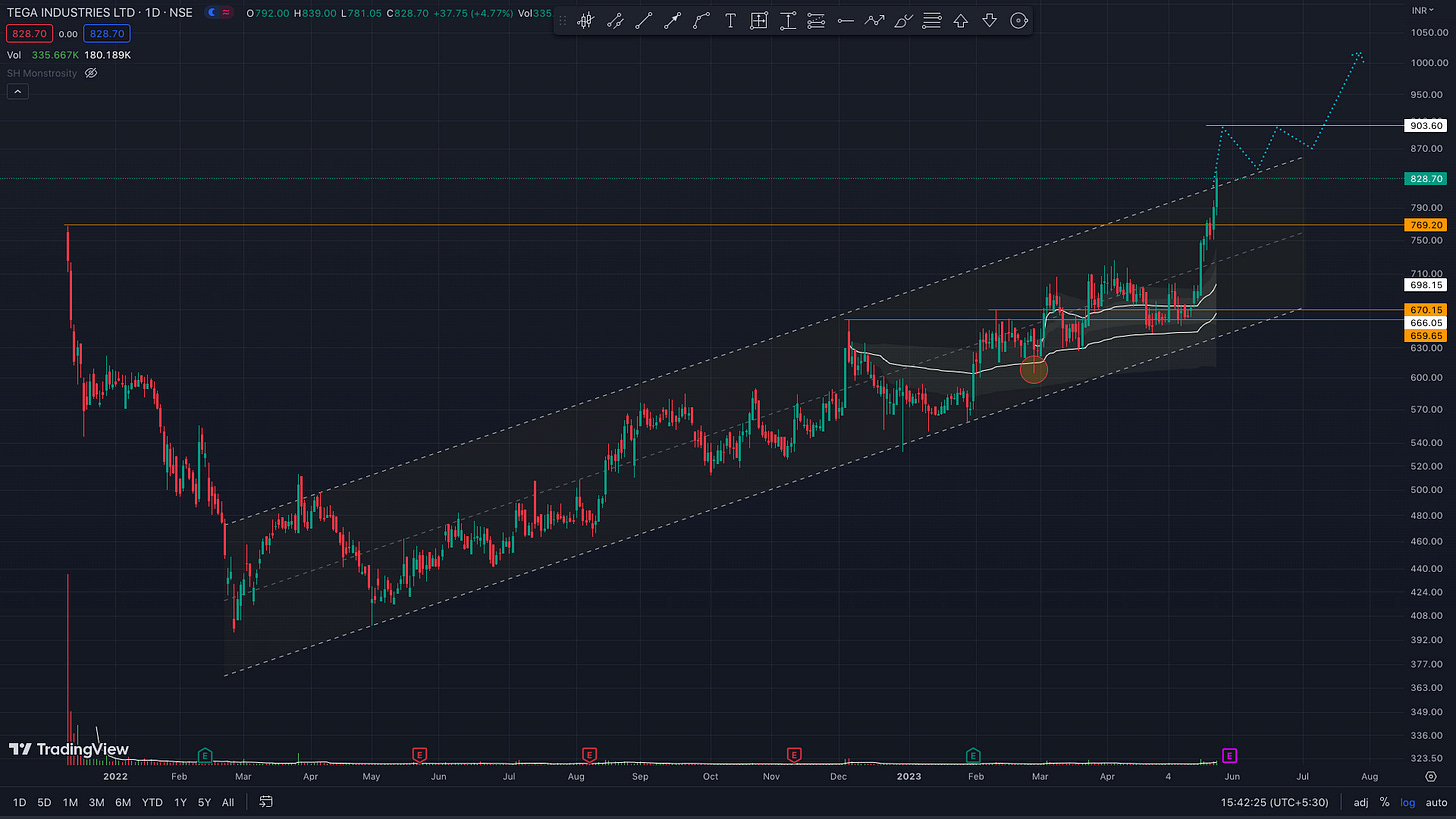Image resolution: width=1456 pixels, height=819 pixels.
Task: Click the spread value 0.00 between prices
Action: coord(68,33)
